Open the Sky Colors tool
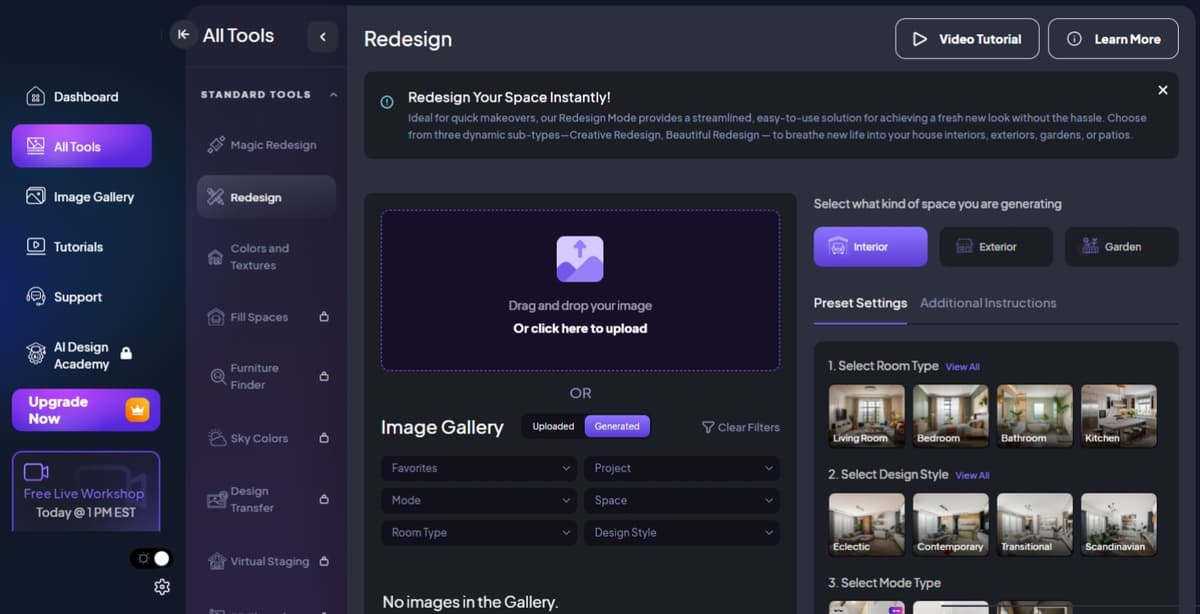The image size is (1200, 614). (266, 438)
